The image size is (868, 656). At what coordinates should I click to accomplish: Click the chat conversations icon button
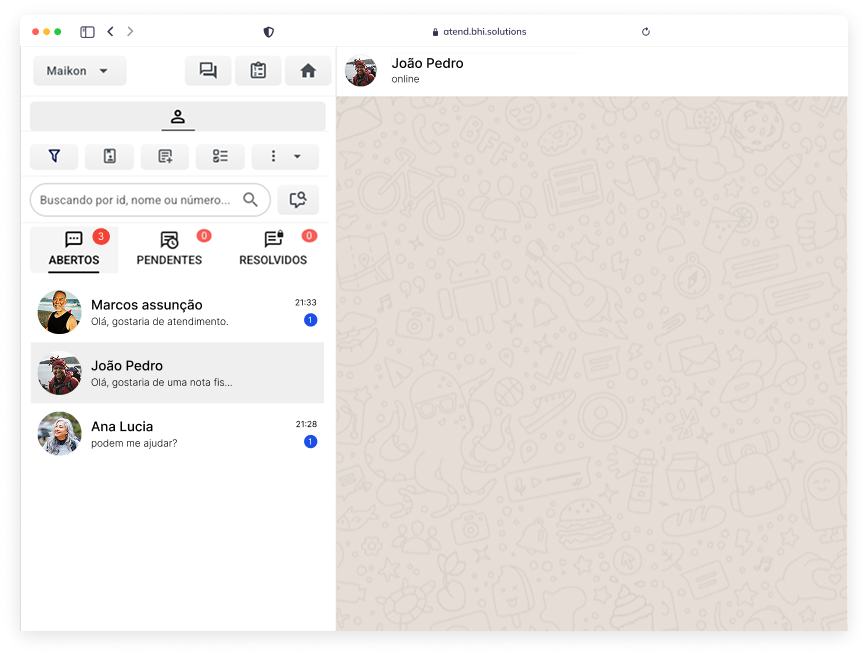[208, 71]
